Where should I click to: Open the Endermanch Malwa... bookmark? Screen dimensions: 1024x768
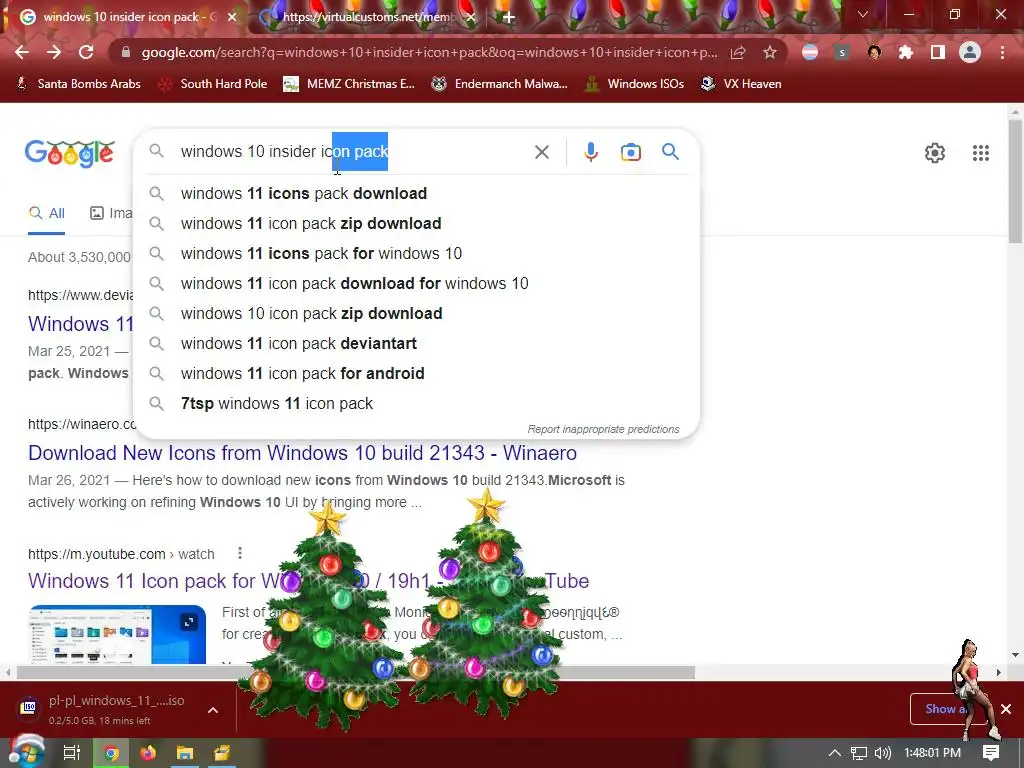tap(500, 84)
